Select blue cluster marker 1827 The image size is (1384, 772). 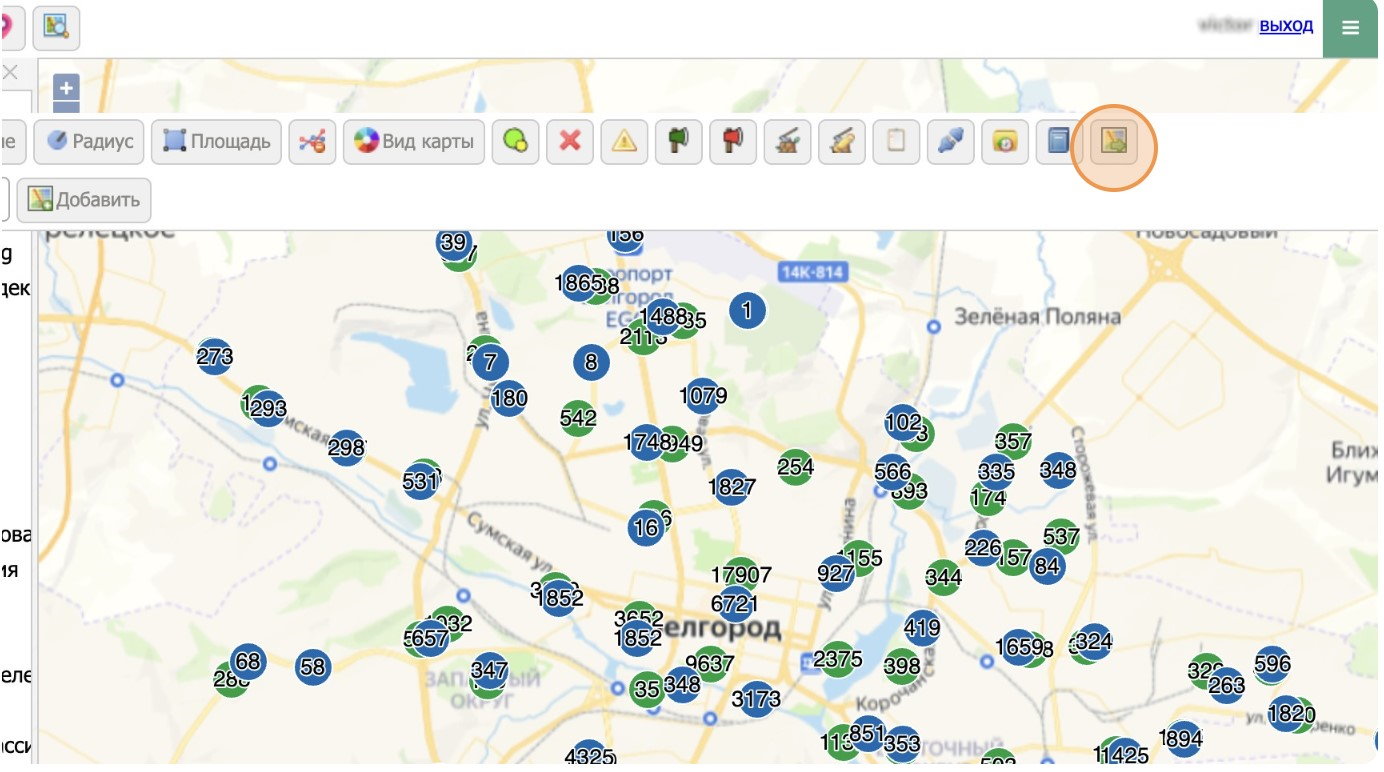(731, 488)
